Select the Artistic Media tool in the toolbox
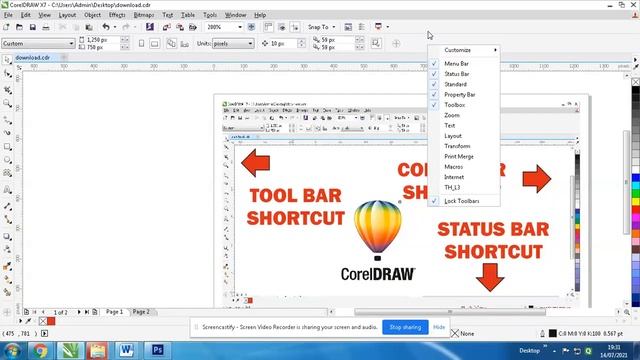Screen dimensions: 640x360 (x=7, y=133)
